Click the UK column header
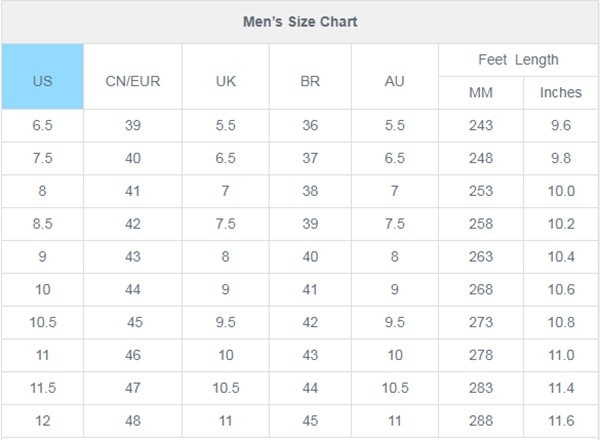Image resolution: width=600 pixels, height=440 pixels. [x=226, y=77]
